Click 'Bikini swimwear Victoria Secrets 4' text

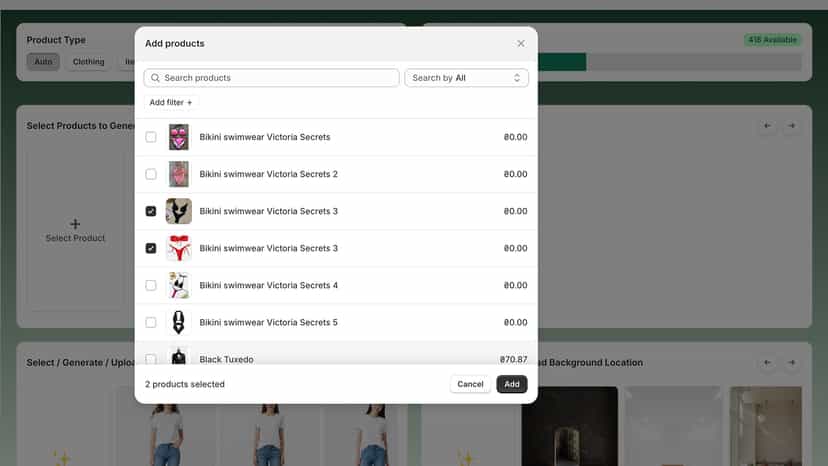268,285
